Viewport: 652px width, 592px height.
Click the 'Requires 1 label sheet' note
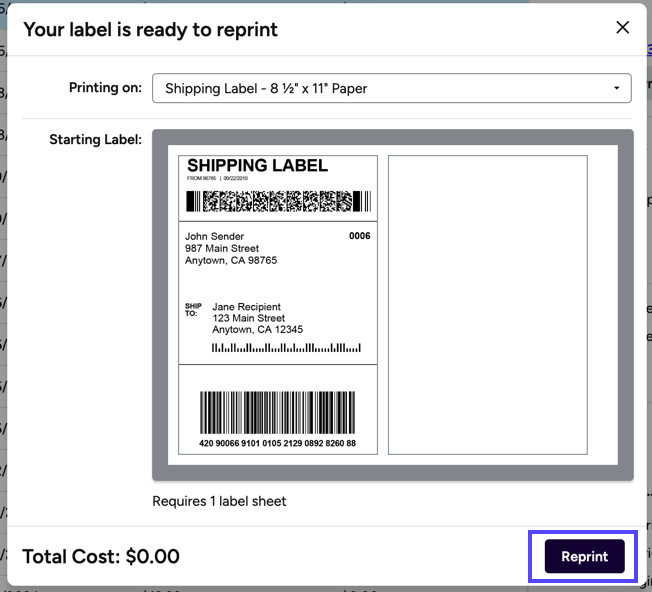point(219,501)
